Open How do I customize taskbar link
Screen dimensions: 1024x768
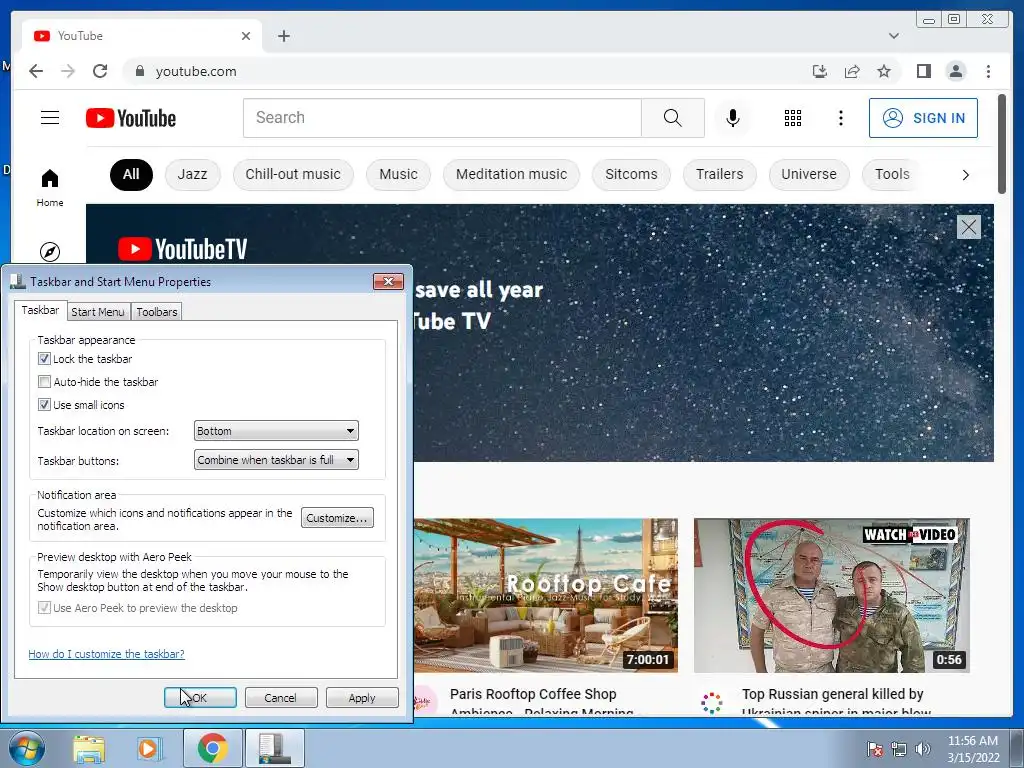(106, 654)
